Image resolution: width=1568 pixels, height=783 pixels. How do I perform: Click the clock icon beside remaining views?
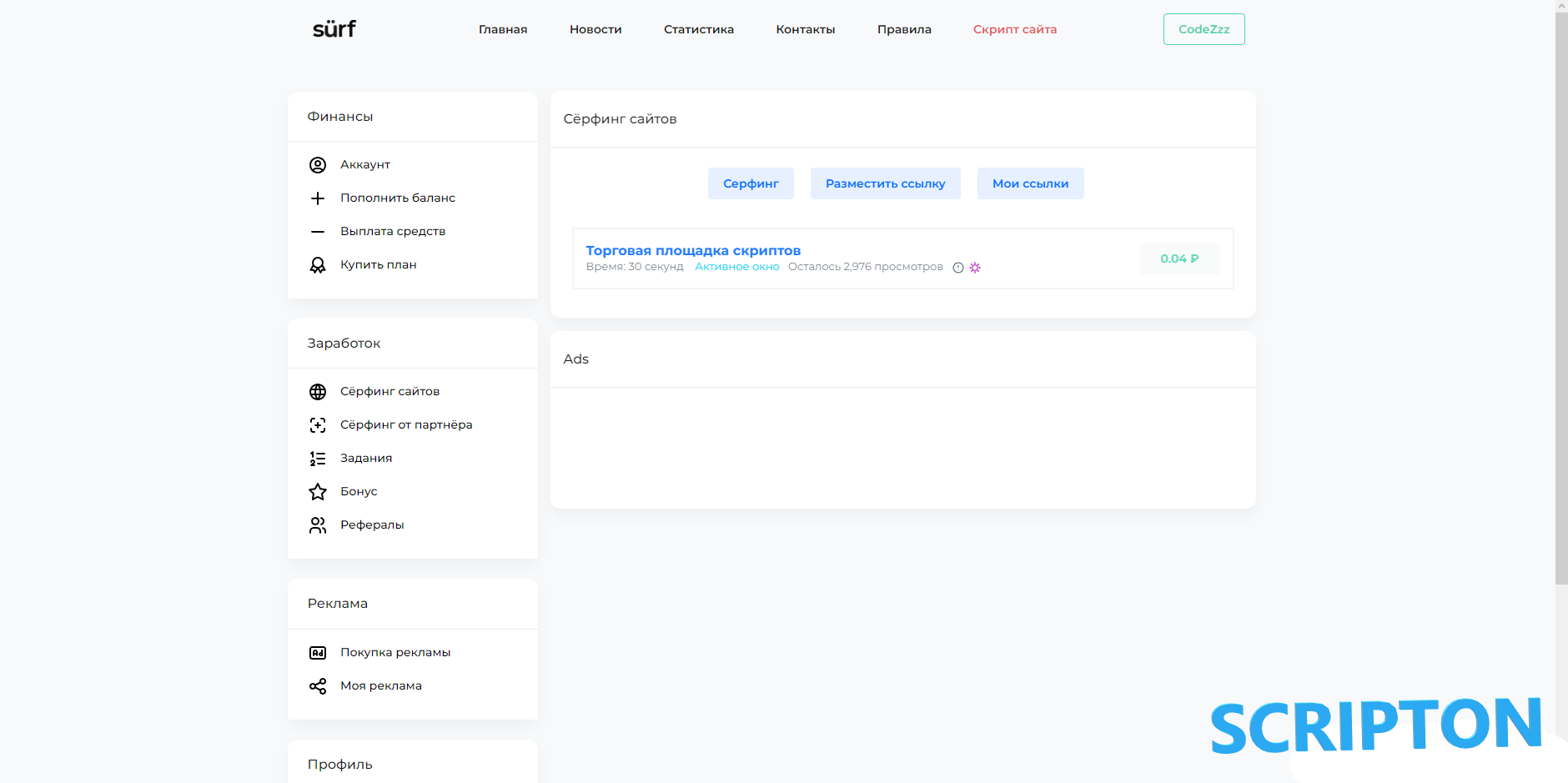[x=958, y=268]
